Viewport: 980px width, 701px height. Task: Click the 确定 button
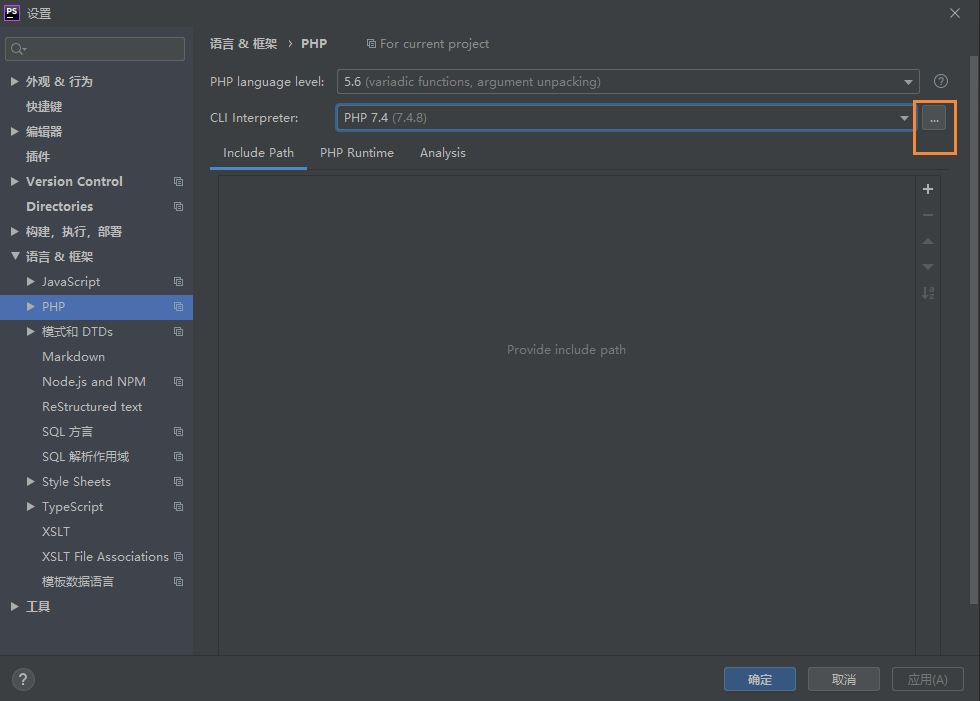pyautogui.click(x=760, y=679)
